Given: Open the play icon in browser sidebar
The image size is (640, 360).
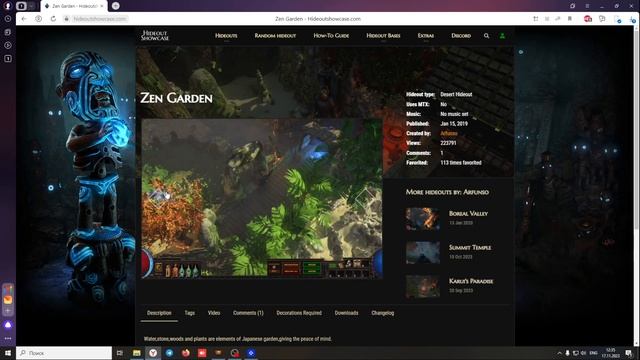Looking at the screenshot, I should point(8,45).
